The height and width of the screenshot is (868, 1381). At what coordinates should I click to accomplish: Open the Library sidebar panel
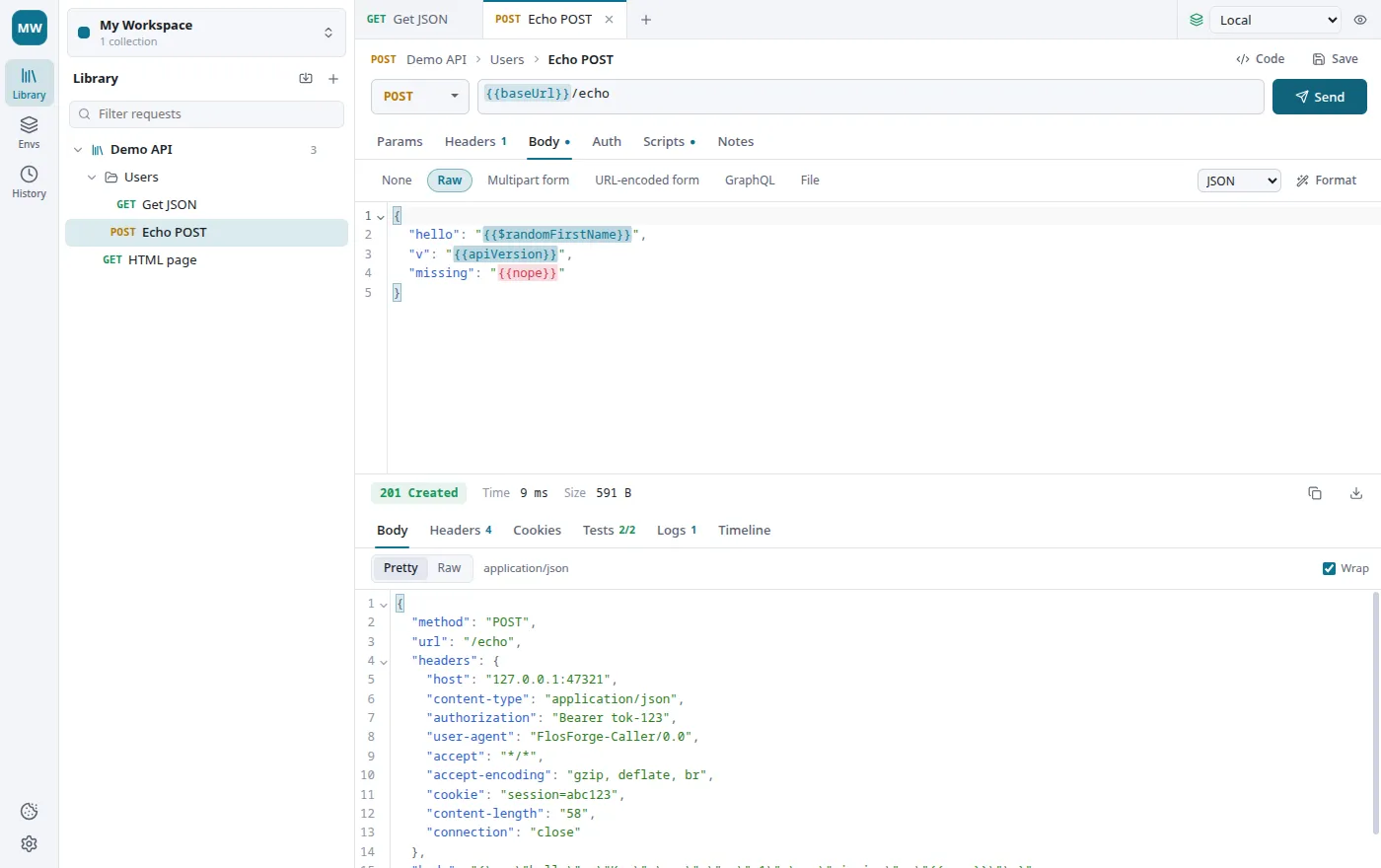click(30, 83)
